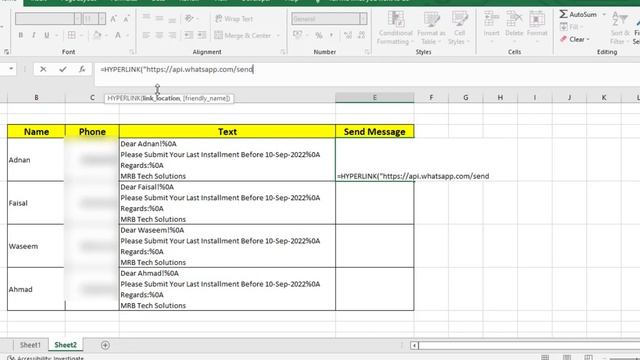The image size is (640, 360).
Task: Click Increase Indent icon
Action: tap(202, 36)
